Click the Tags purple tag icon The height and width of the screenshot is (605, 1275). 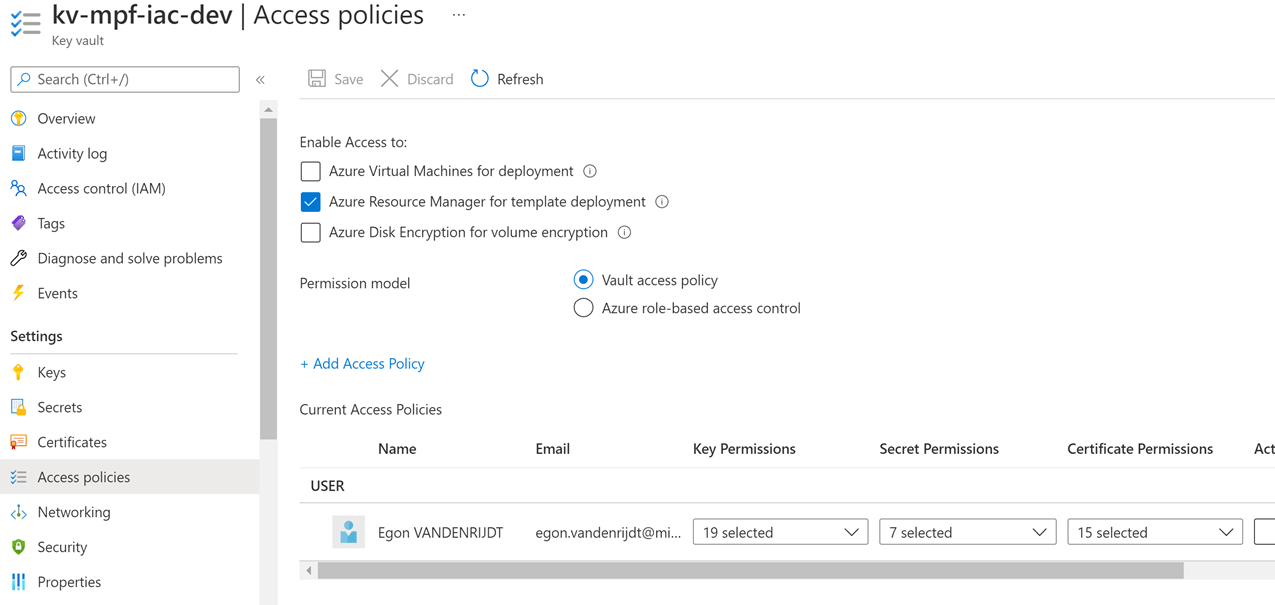[19, 224]
